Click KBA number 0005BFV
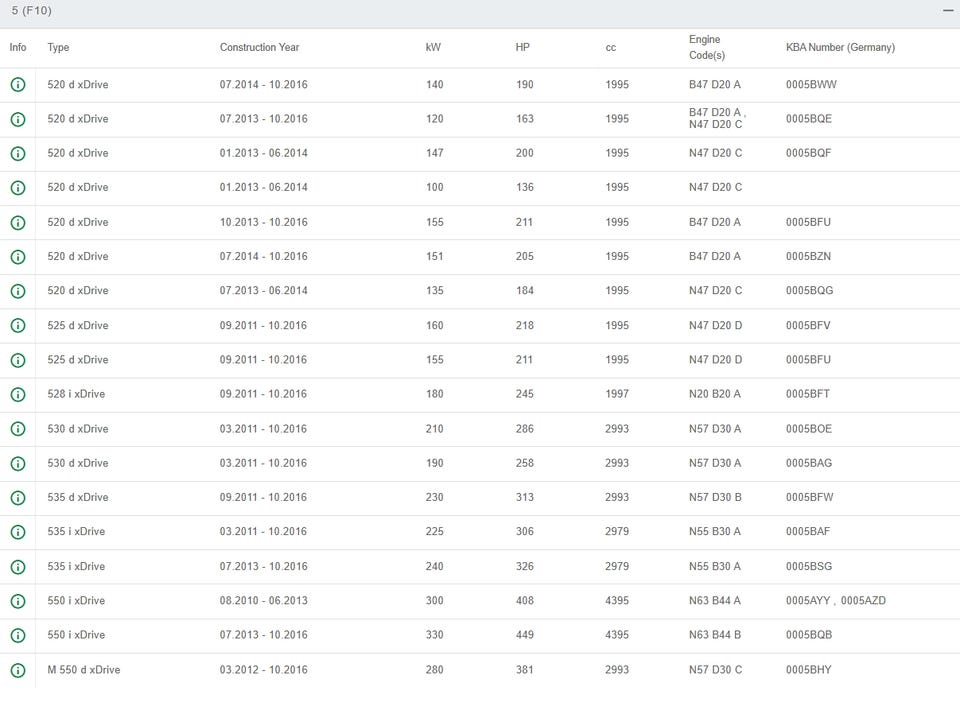 (808, 325)
